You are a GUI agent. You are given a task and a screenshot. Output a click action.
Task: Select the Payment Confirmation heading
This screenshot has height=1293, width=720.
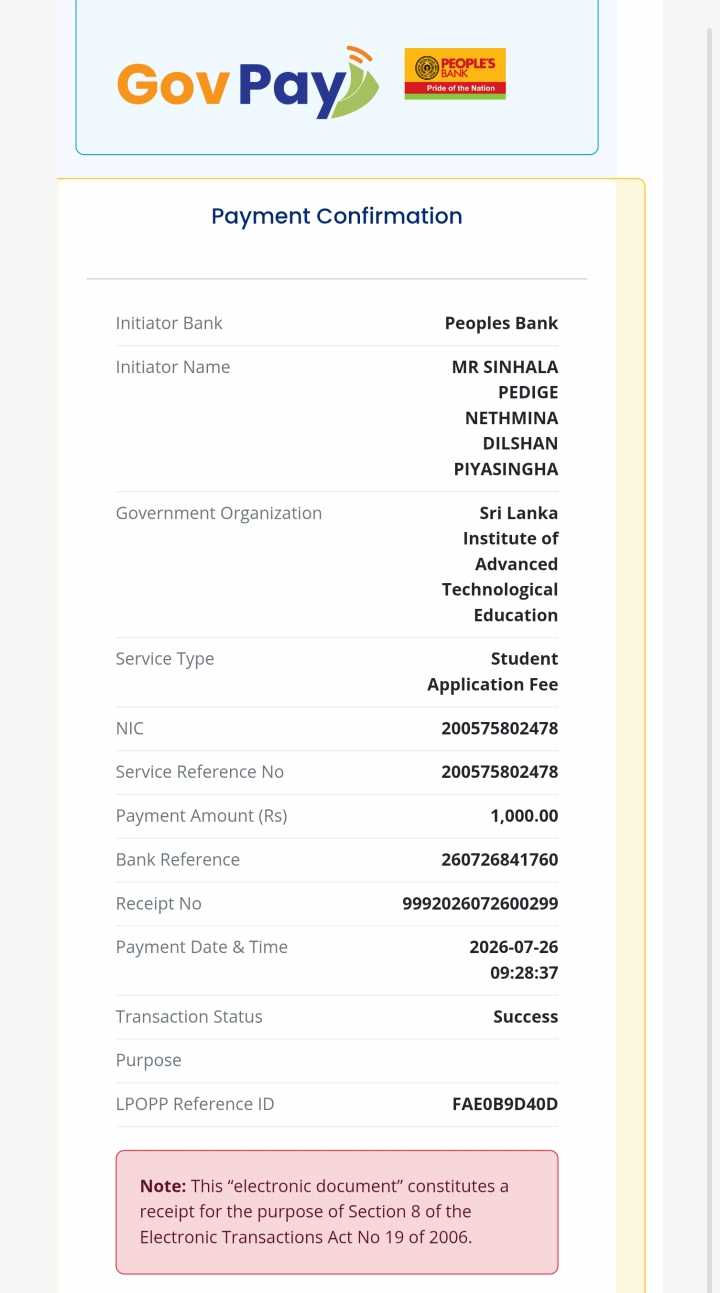coord(337,216)
